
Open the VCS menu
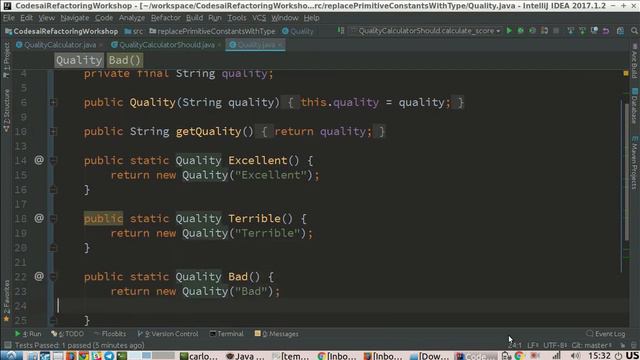coord(259,18)
